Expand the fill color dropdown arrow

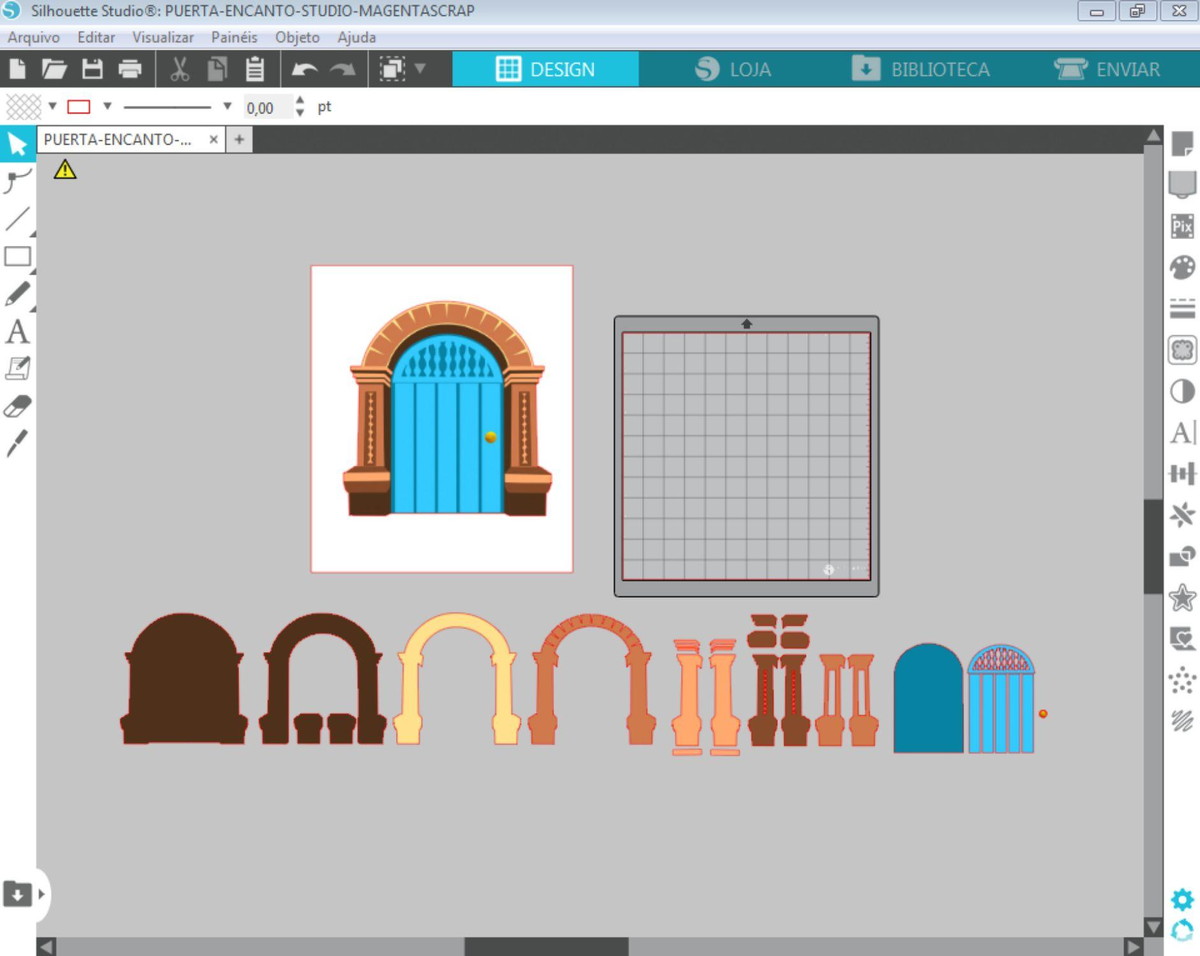[x=53, y=106]
